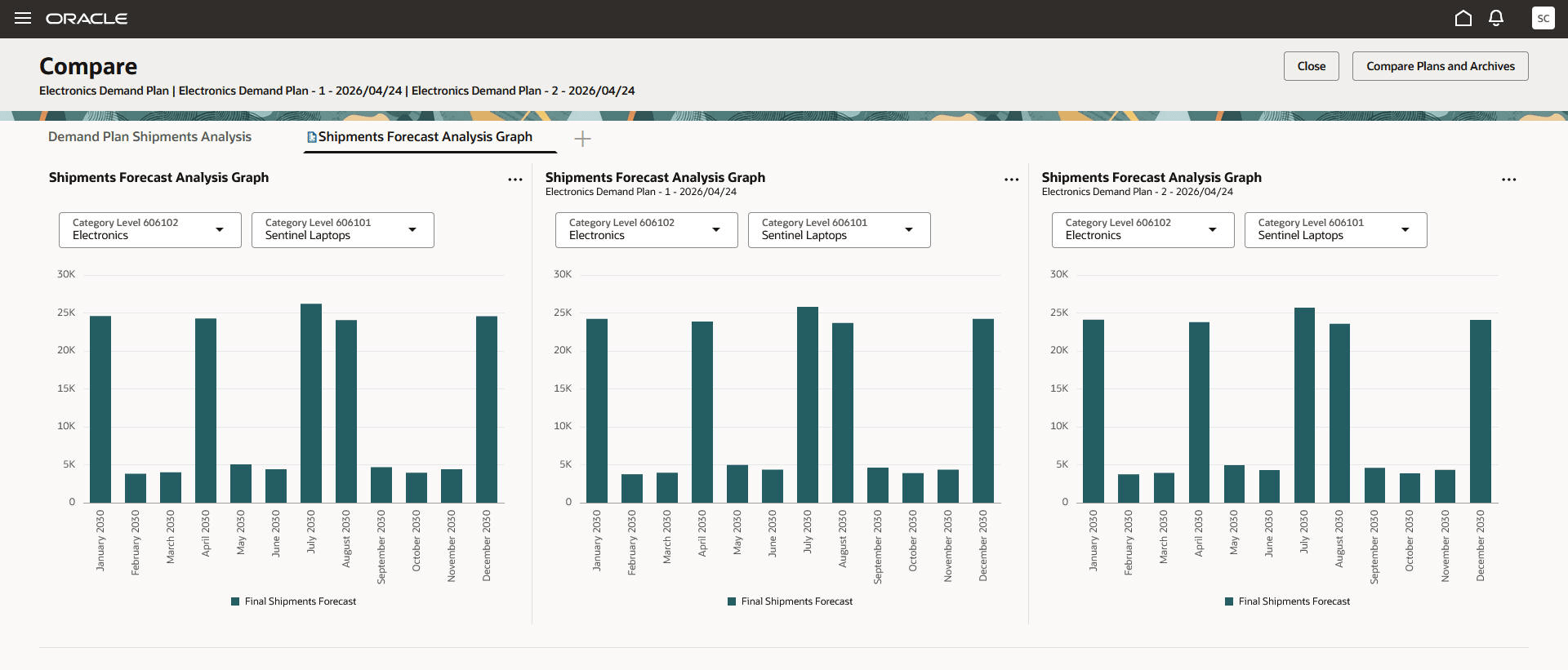The image size is (1568, 670).
Task: Select the April 2030 bar in Plan - 2 graph
Action: [1199, 412]
